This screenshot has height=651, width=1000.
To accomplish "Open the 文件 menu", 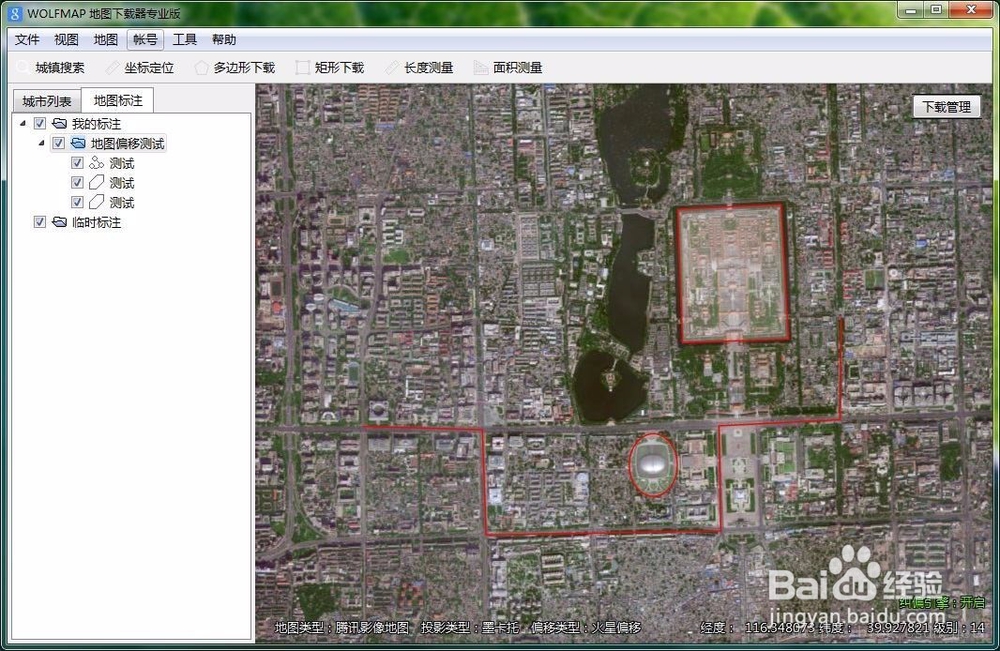I will point(27,39).
